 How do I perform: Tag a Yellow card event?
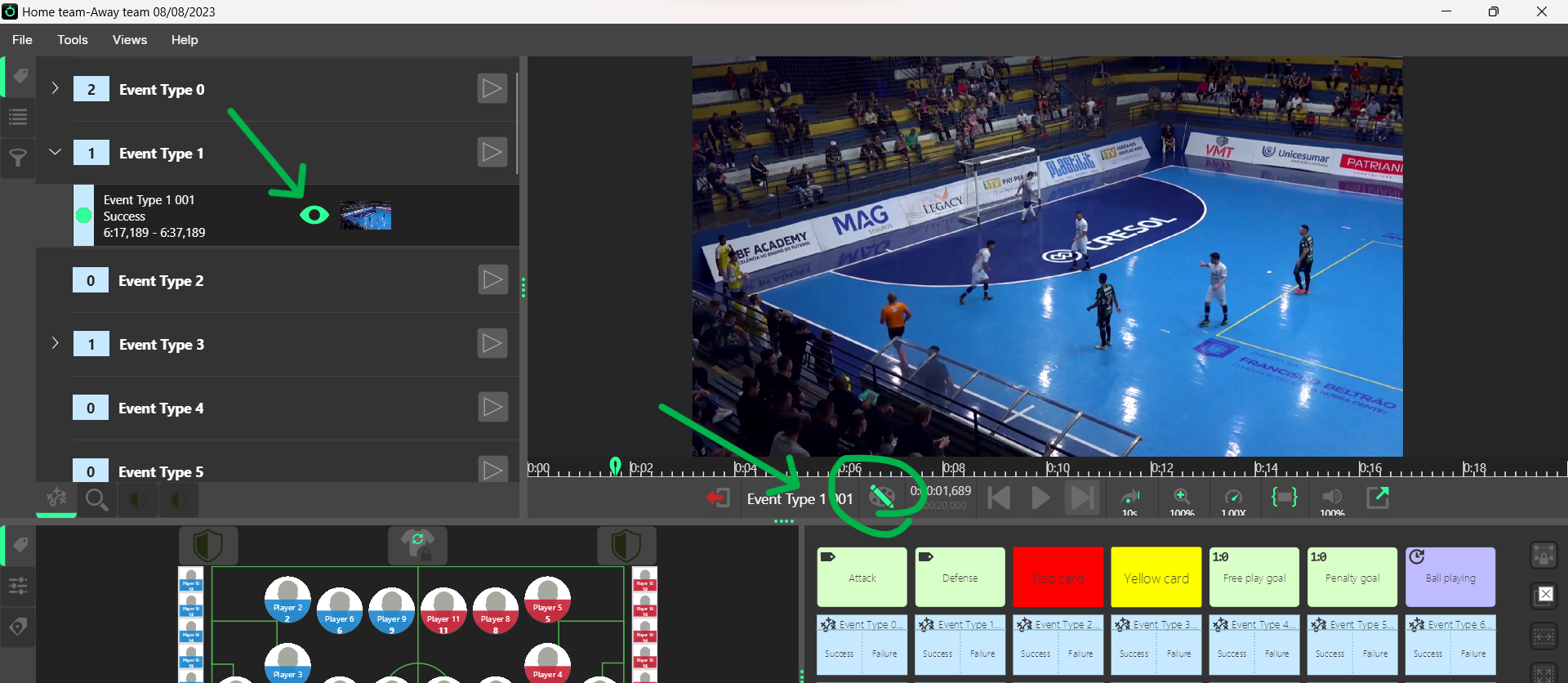coord(1156,577)
